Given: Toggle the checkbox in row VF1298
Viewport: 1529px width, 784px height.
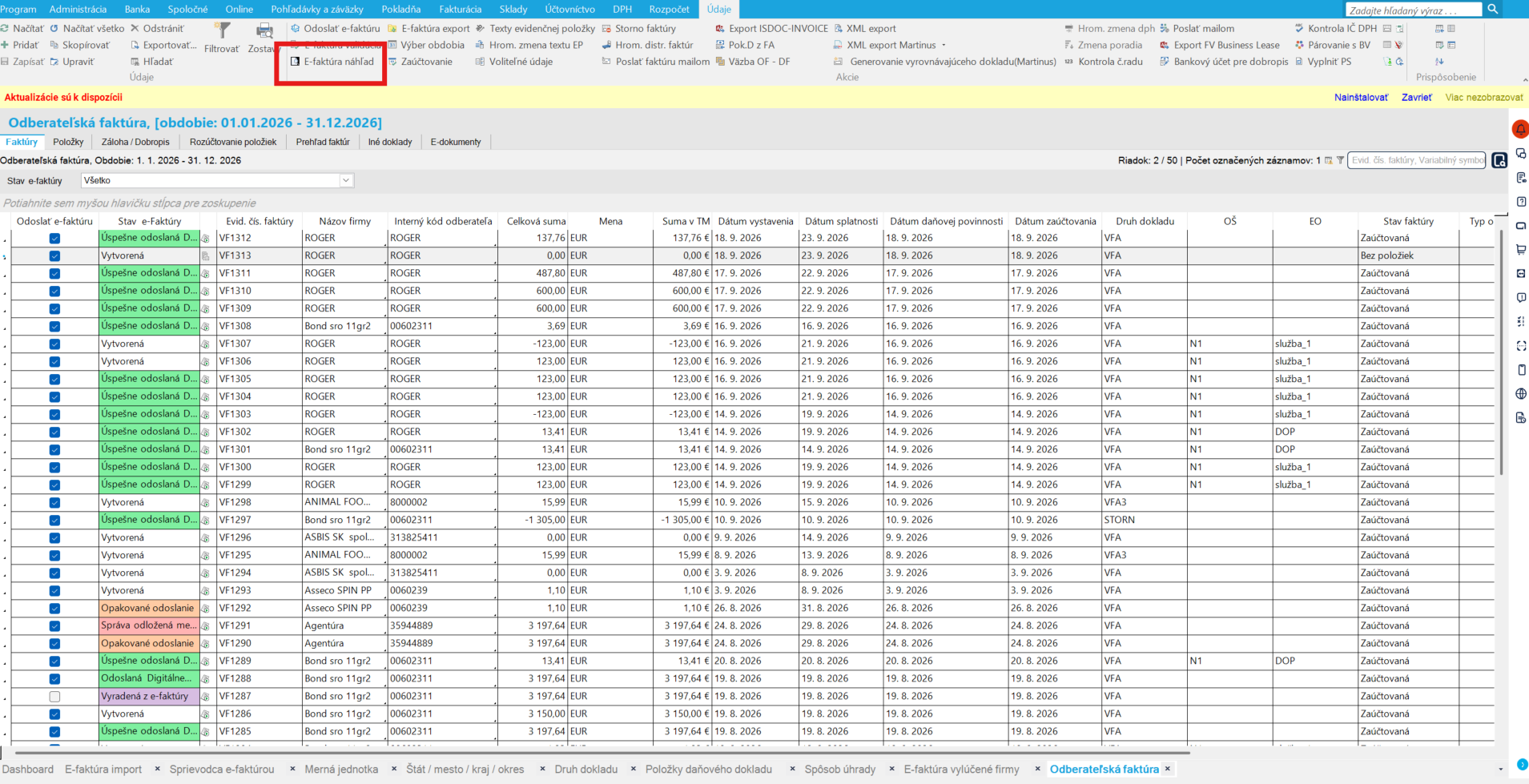Looking at the screenshot, I should (x=54, y=502).
